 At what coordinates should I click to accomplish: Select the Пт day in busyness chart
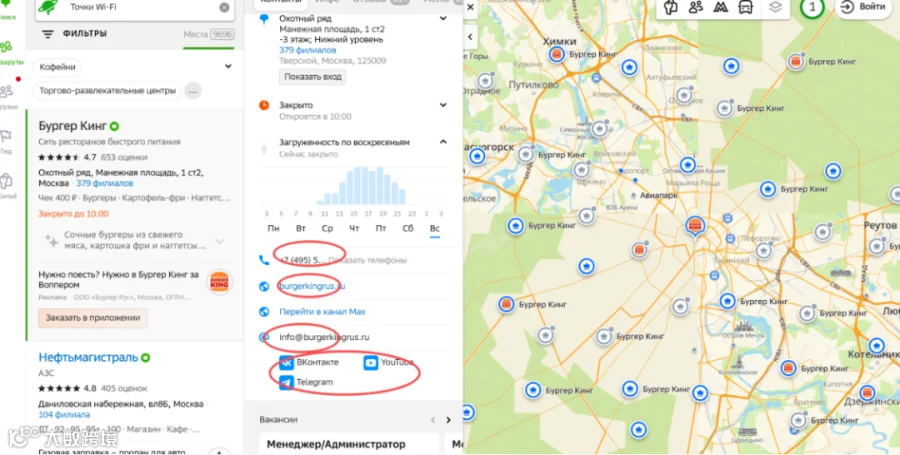coord(381,228)
